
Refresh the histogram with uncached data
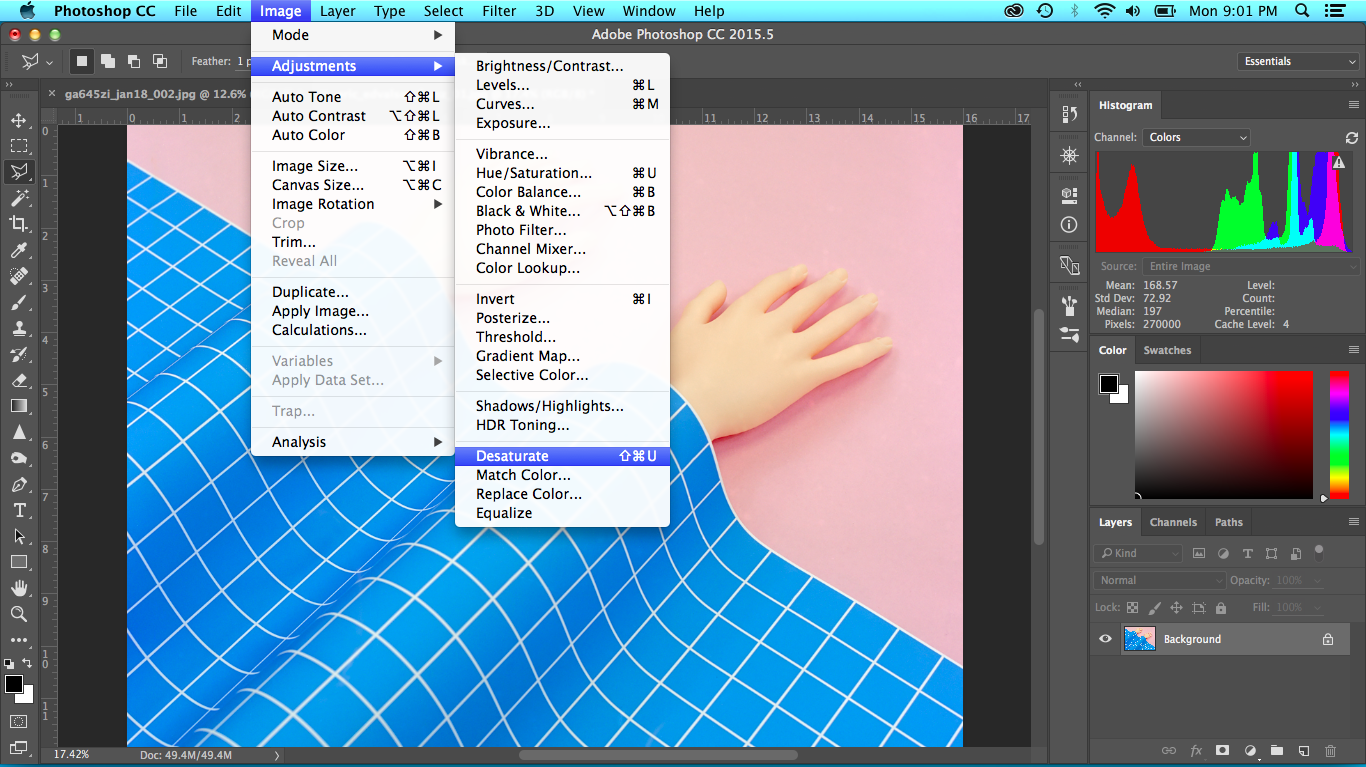1352,138
